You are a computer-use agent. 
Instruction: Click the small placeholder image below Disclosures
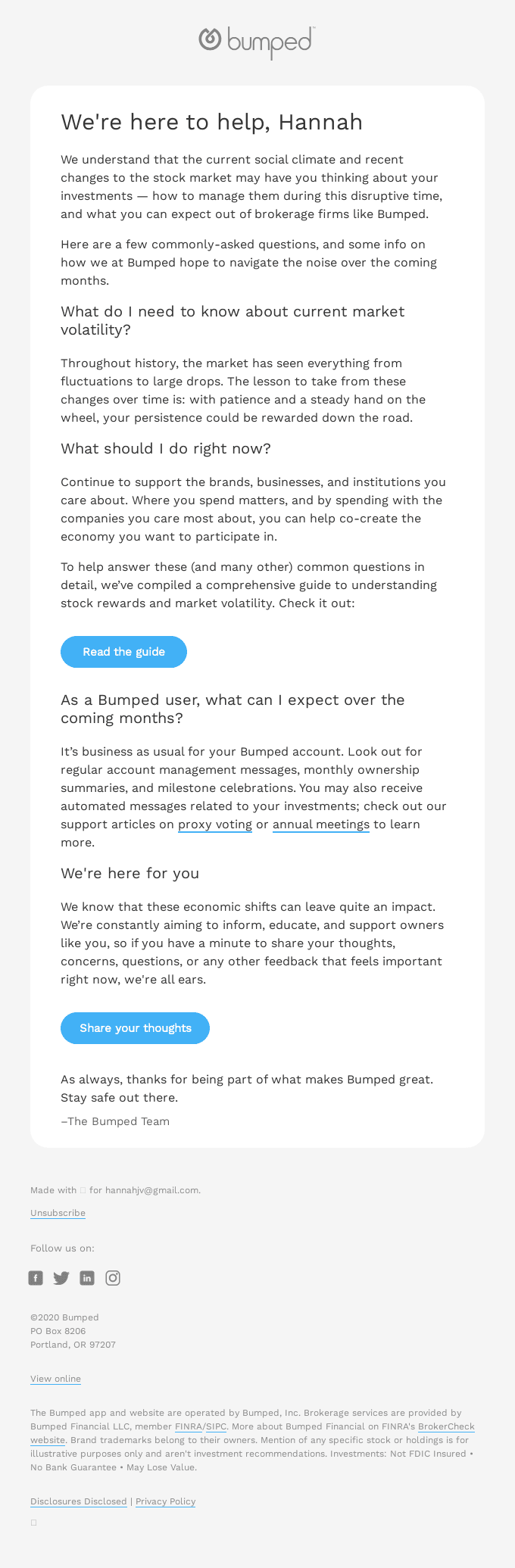pyautogui.click(x=33, y=1523)
